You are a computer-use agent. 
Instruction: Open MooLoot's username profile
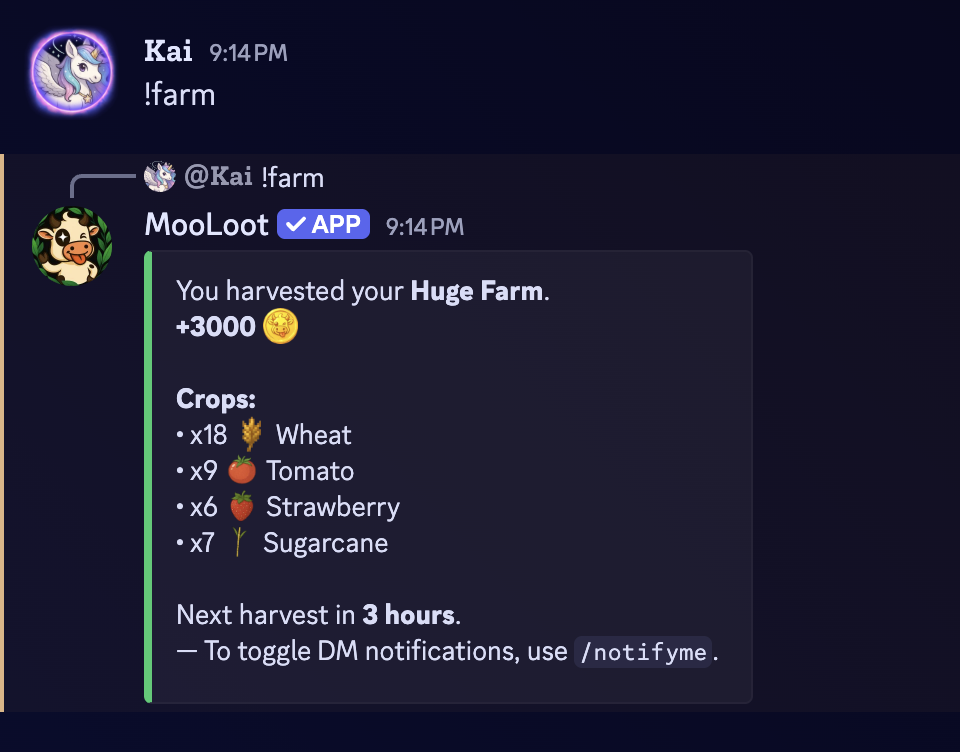pos(206,225)
